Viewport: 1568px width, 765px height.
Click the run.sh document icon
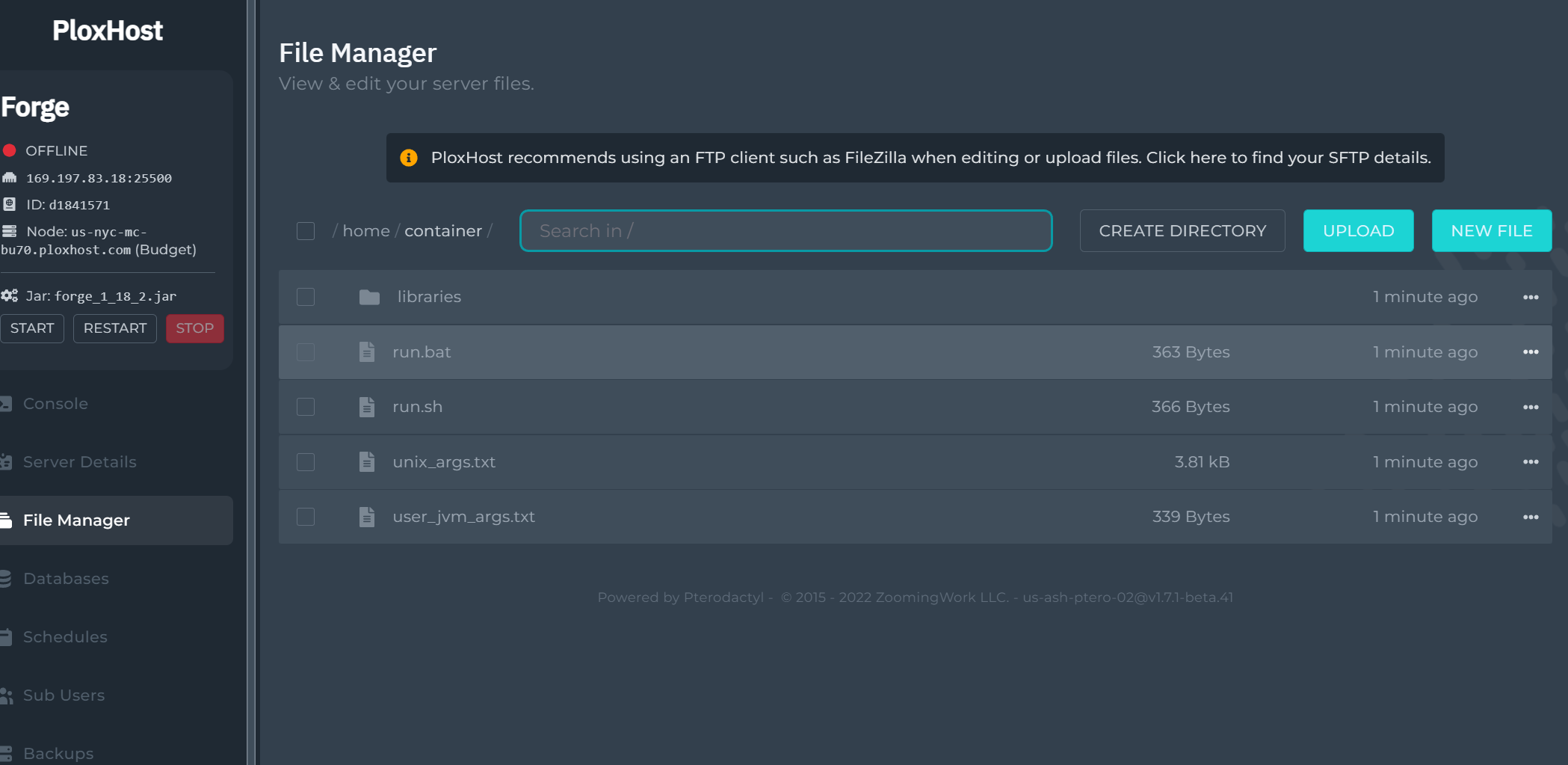367,407
